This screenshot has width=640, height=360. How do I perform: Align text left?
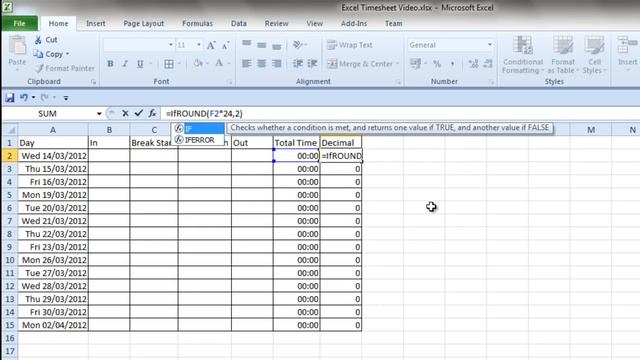coord(247,64)
